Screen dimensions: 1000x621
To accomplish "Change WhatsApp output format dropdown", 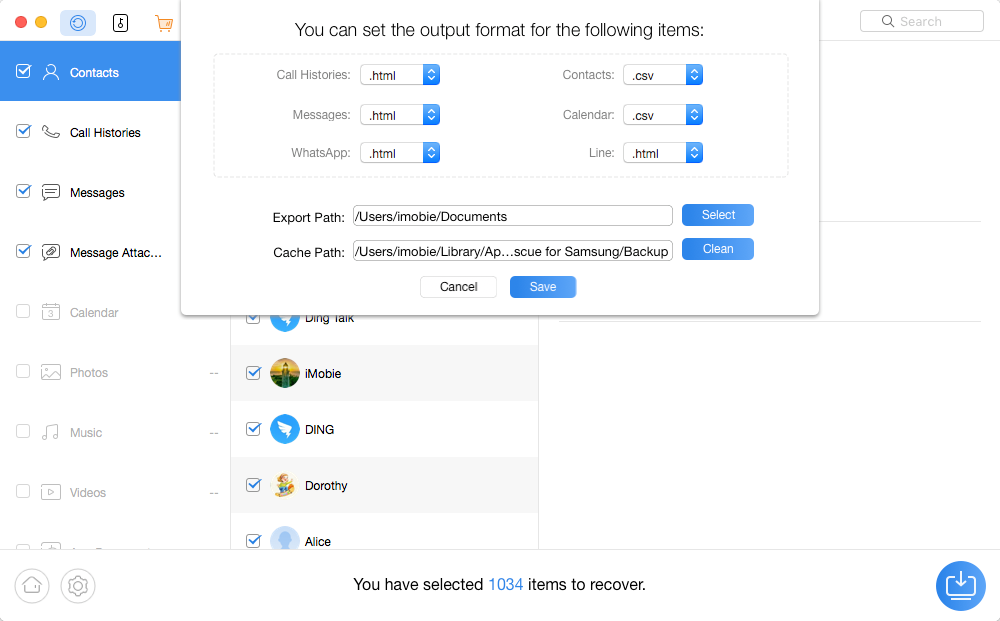I will pyautogui.click(x=431, y=153).
